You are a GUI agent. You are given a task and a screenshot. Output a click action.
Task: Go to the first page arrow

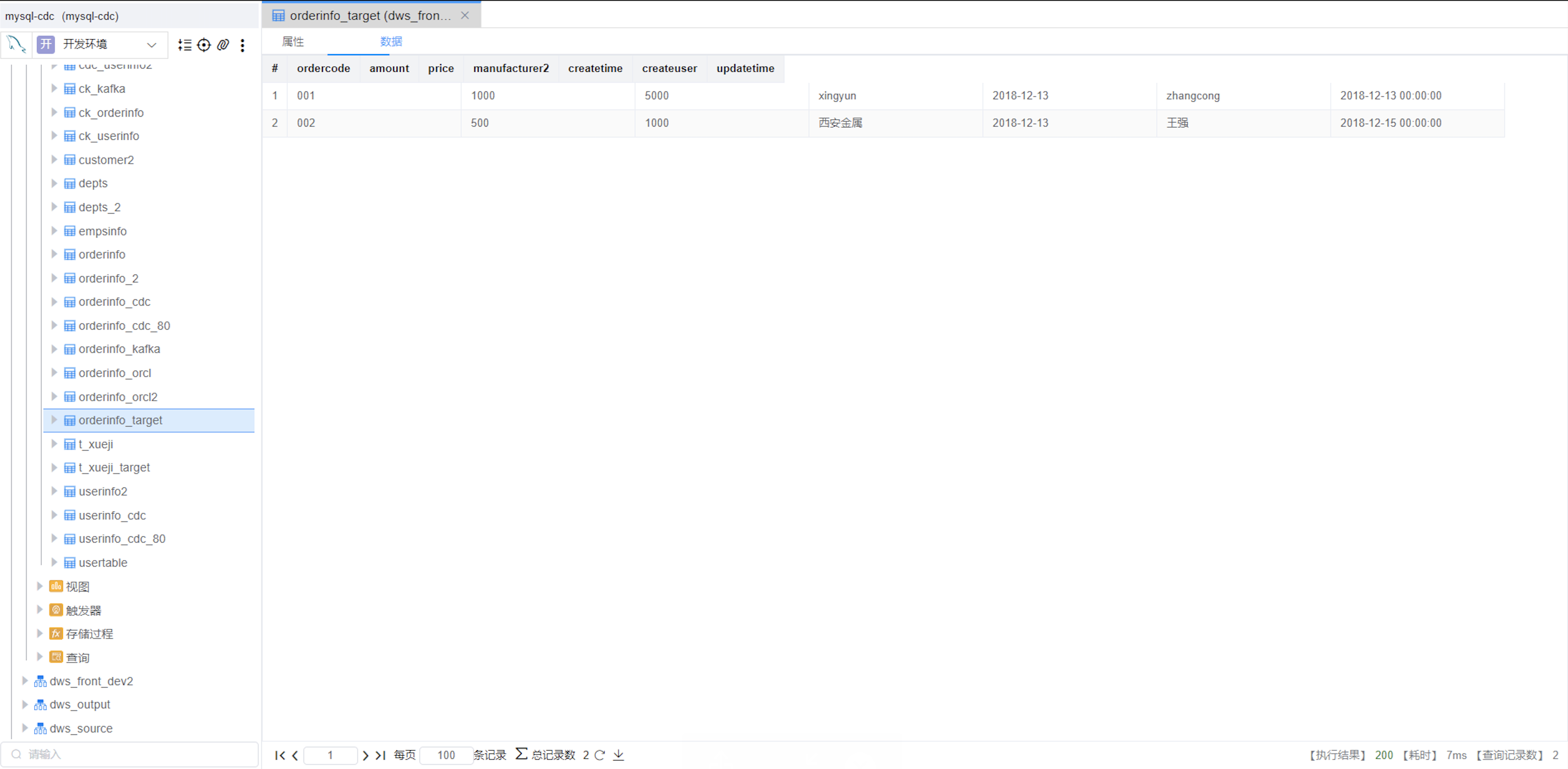[279, 755]
